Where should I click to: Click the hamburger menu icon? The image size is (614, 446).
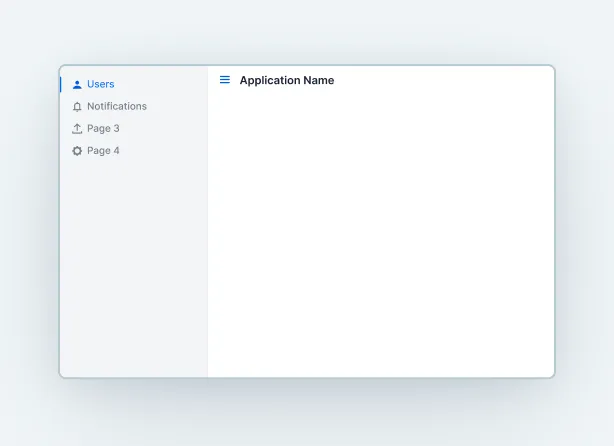pos(225,80)
